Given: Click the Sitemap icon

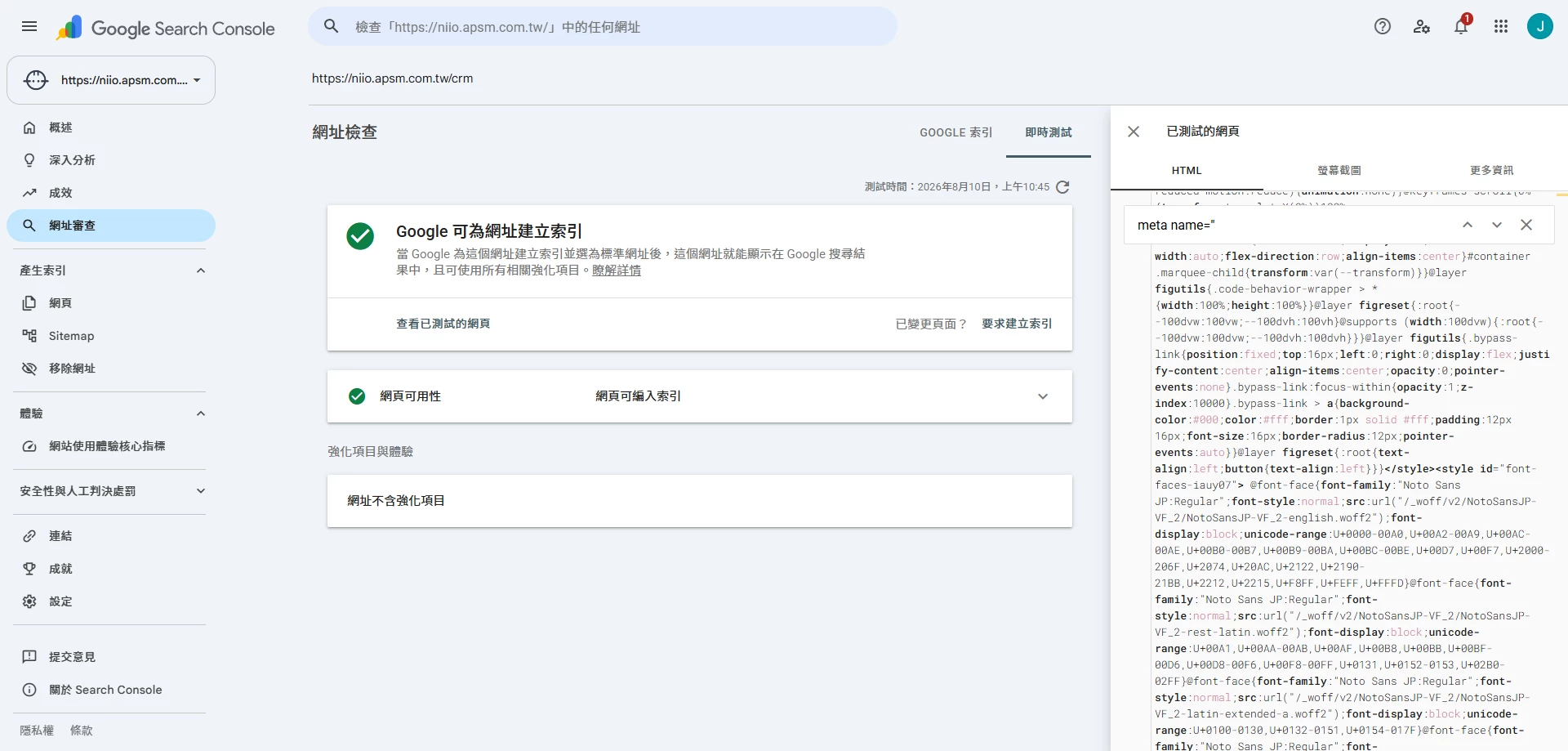Looking at the screenshot, I should click(x=29, y=336).
